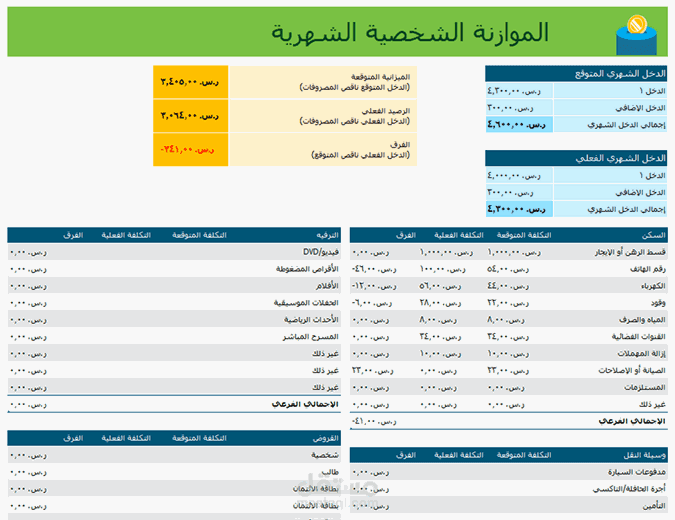Click the 'السكن' table header
The width and height of the screenshot is (675, 520).
coord(653,235)
